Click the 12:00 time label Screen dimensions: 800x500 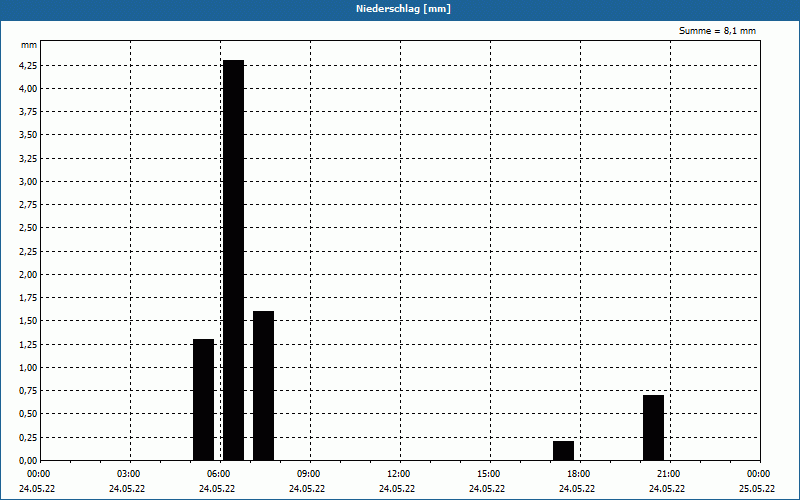point(398,474)
